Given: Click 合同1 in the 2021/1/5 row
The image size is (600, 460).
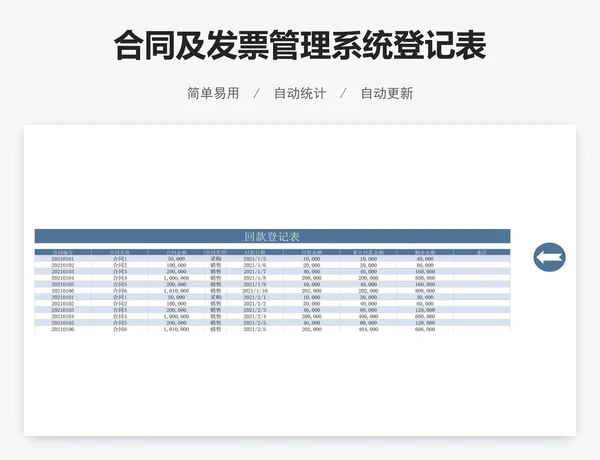Looking at the screenshot, I should [x=120, y=259].
